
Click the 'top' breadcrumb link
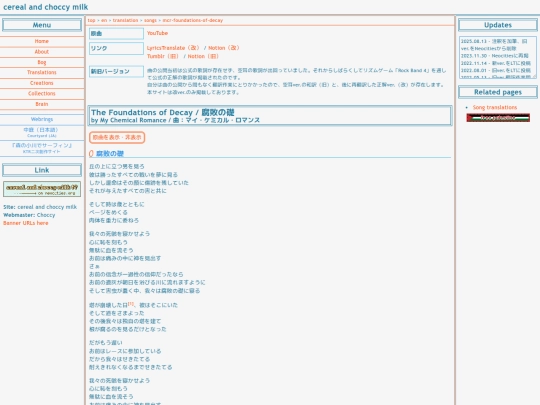[x=91, y=20]
